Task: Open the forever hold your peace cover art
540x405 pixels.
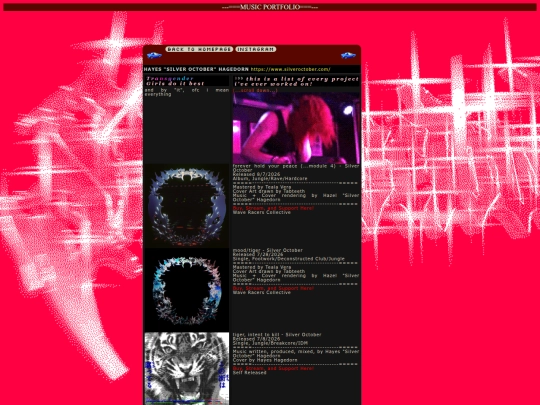Action: click(x=187, y=206)
